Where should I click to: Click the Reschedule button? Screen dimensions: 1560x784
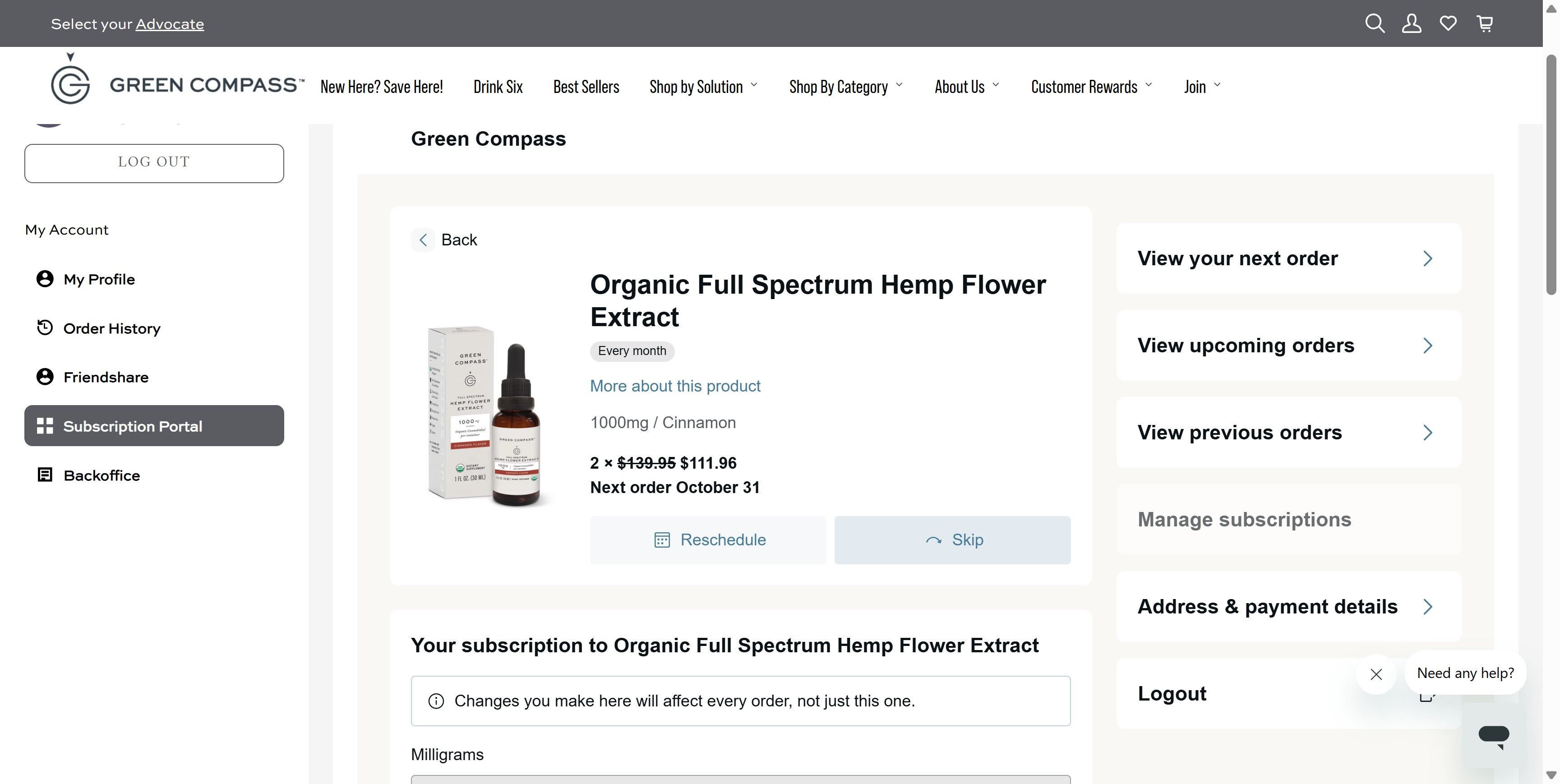[x=708, y=540]
